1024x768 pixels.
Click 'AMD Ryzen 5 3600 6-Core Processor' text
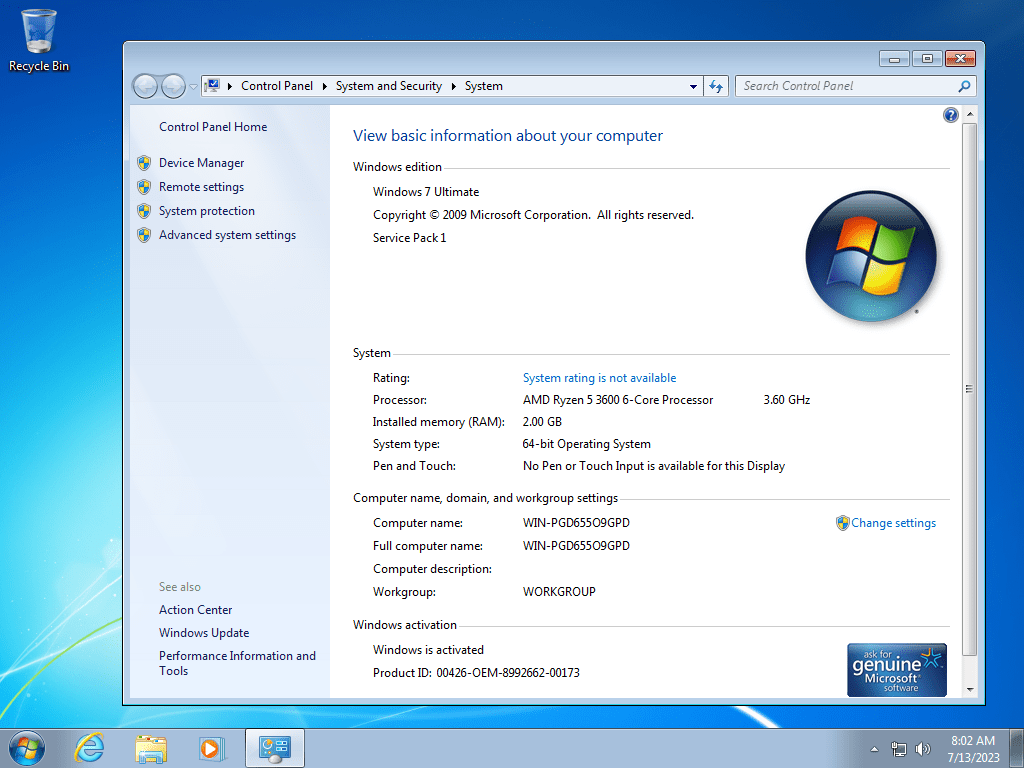coord(618,400)
